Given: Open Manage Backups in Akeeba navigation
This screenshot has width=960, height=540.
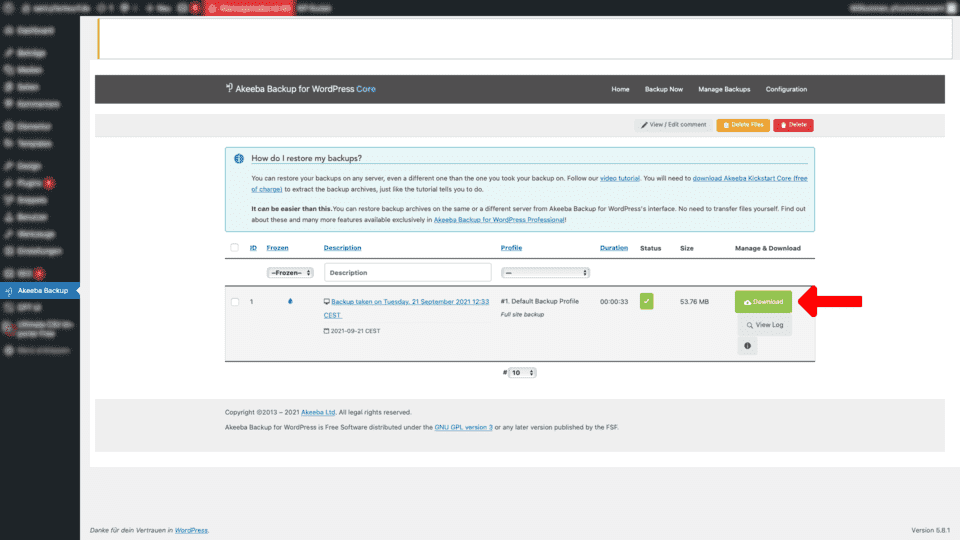Looking at the screenshot, I should (x=724, y=89).
